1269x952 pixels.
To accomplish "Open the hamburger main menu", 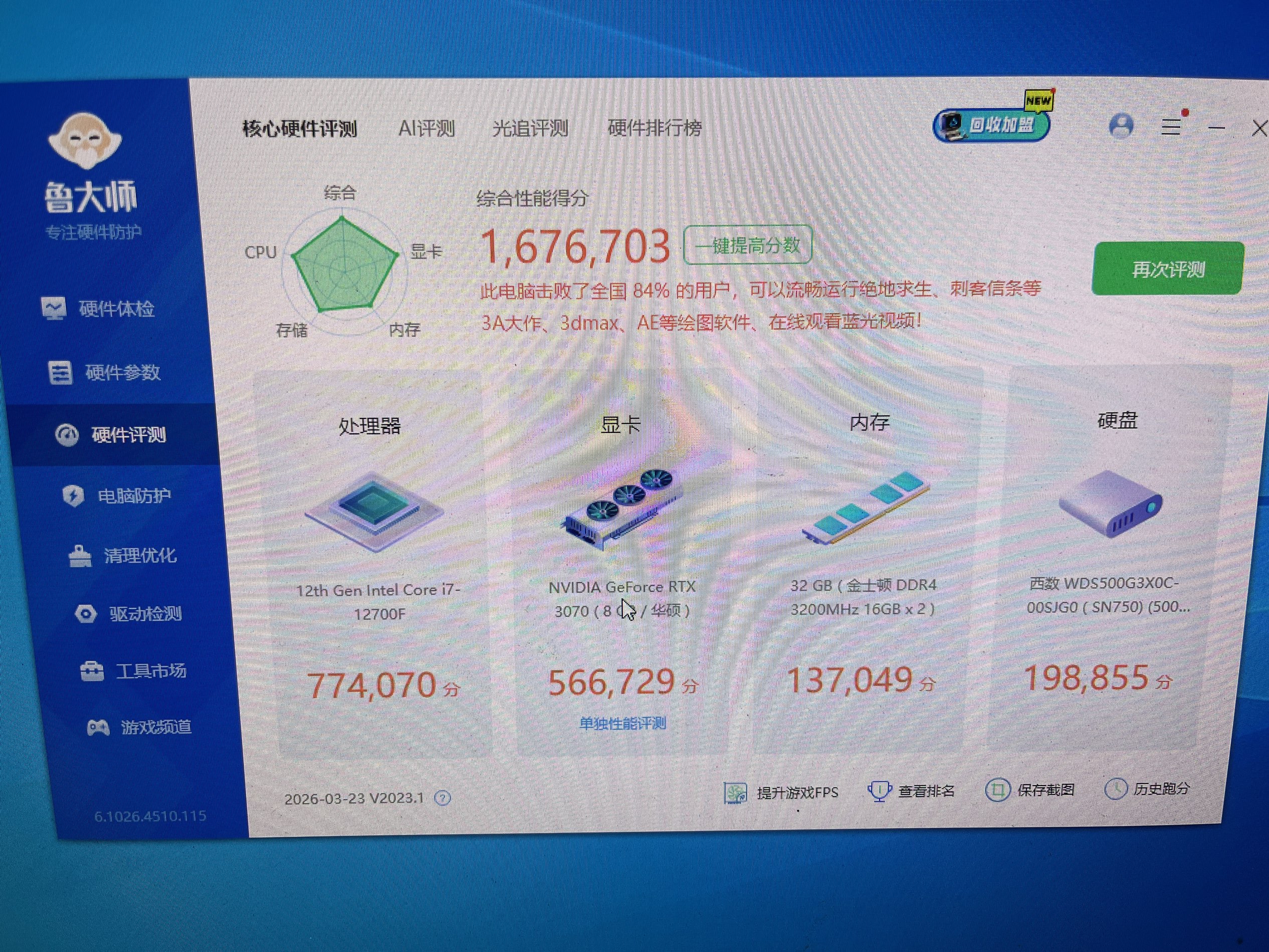I will (1171, 126).
